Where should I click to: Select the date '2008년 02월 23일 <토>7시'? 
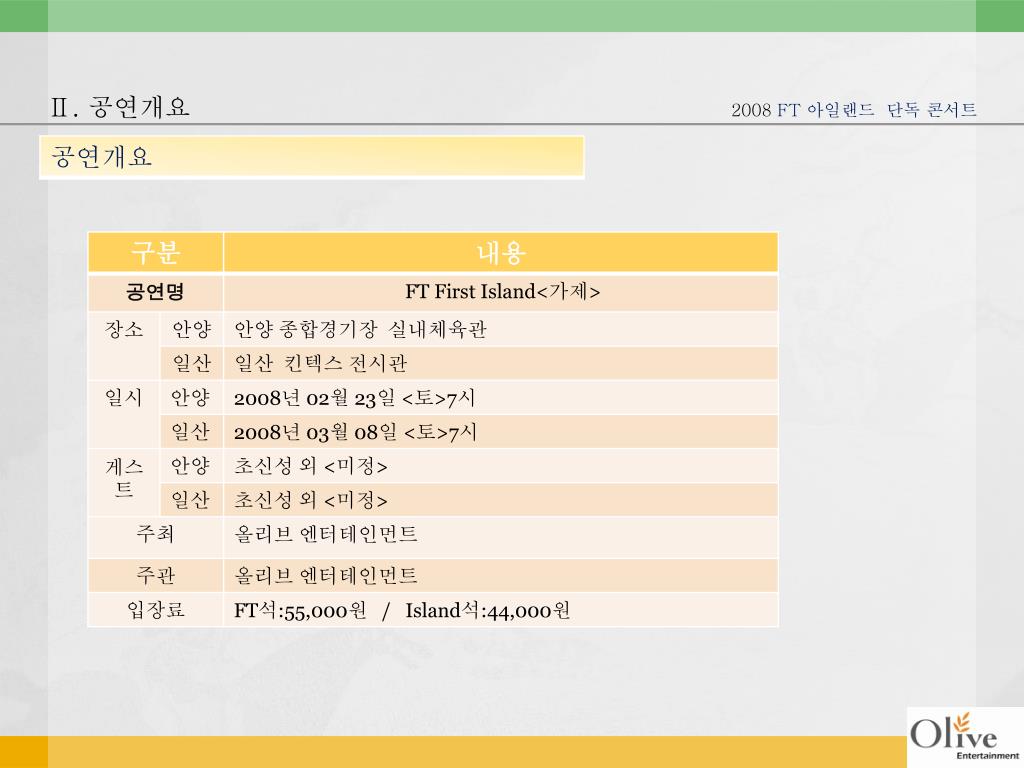point(355,398)
